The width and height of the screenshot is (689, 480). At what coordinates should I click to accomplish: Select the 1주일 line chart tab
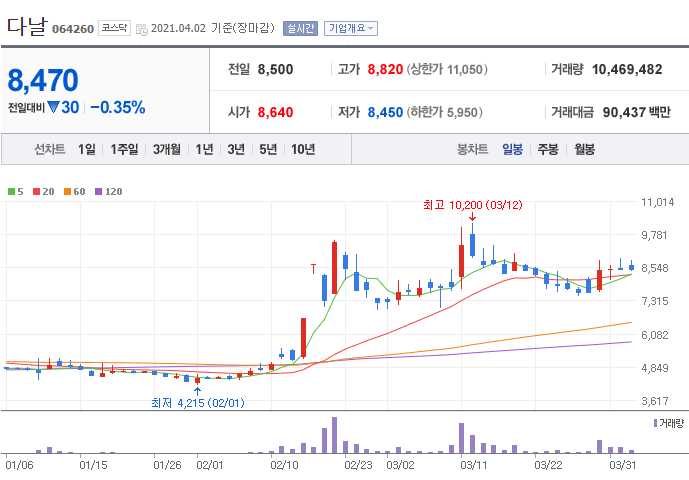[124, 149]
